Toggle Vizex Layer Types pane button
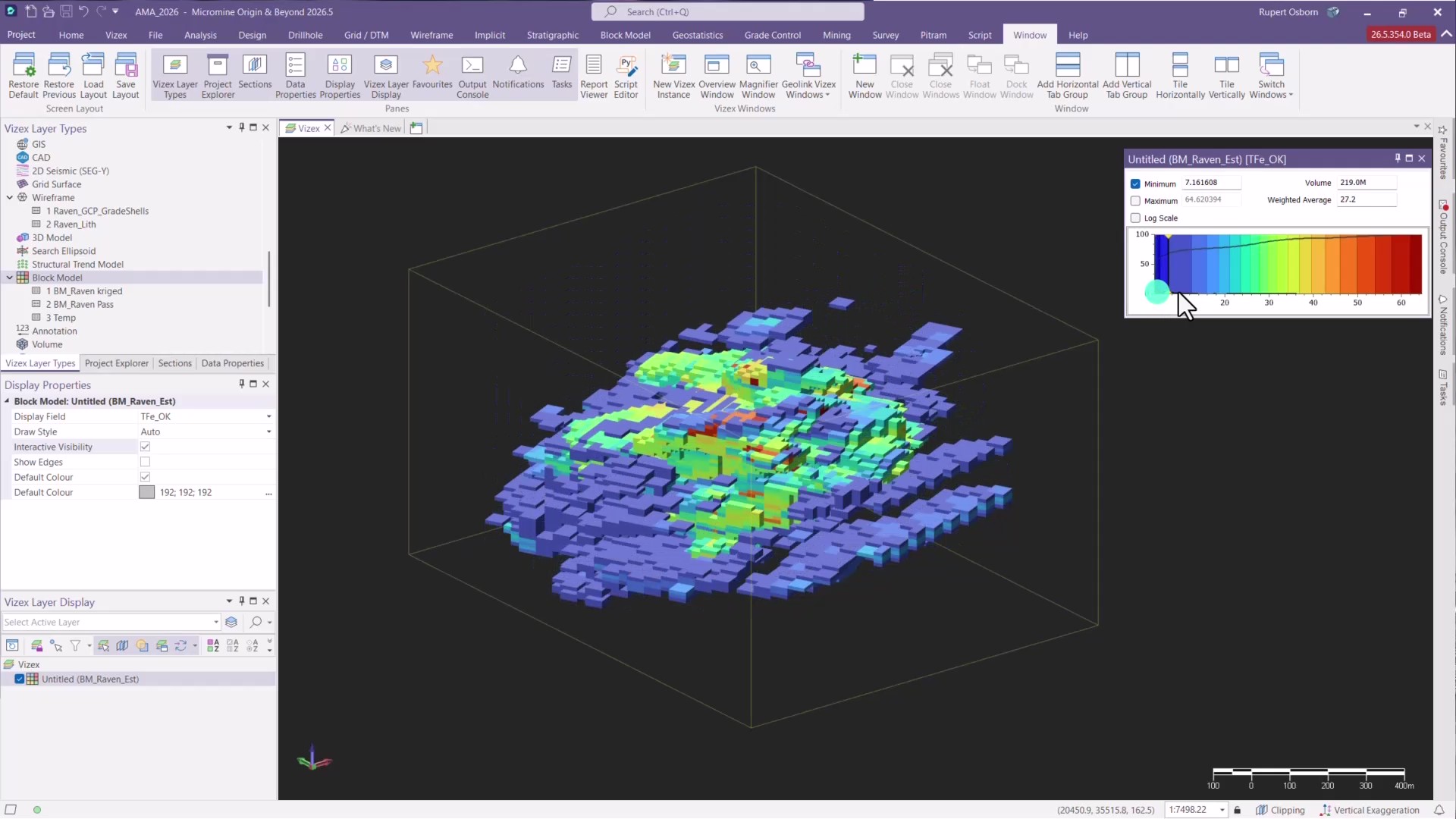Image resolution: width=1456 pixels, height=819 pixels. point(175,75)
